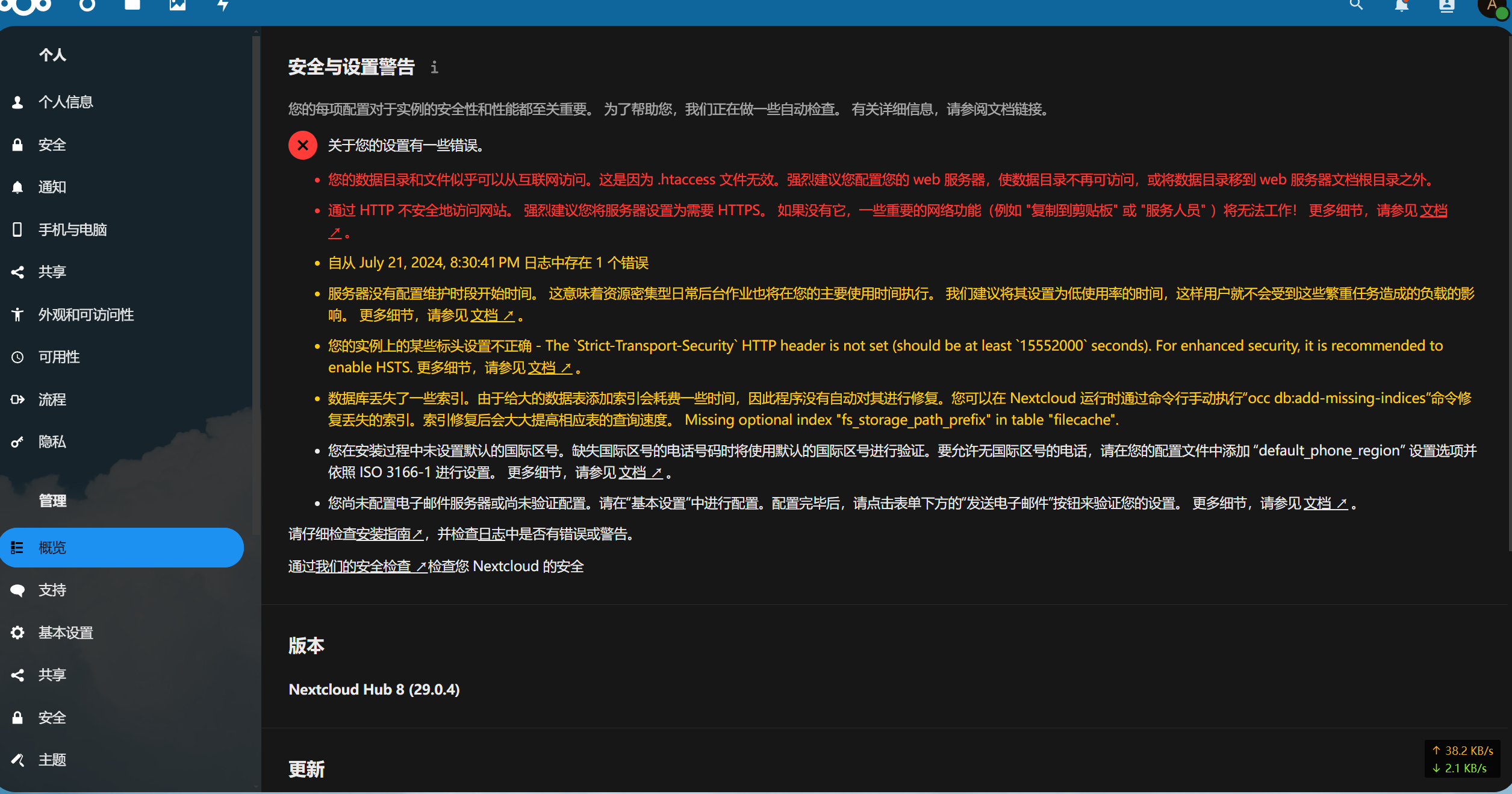Open the 主题 admin section
This screenshot has height=794, width=1512.
click(52, 760)
